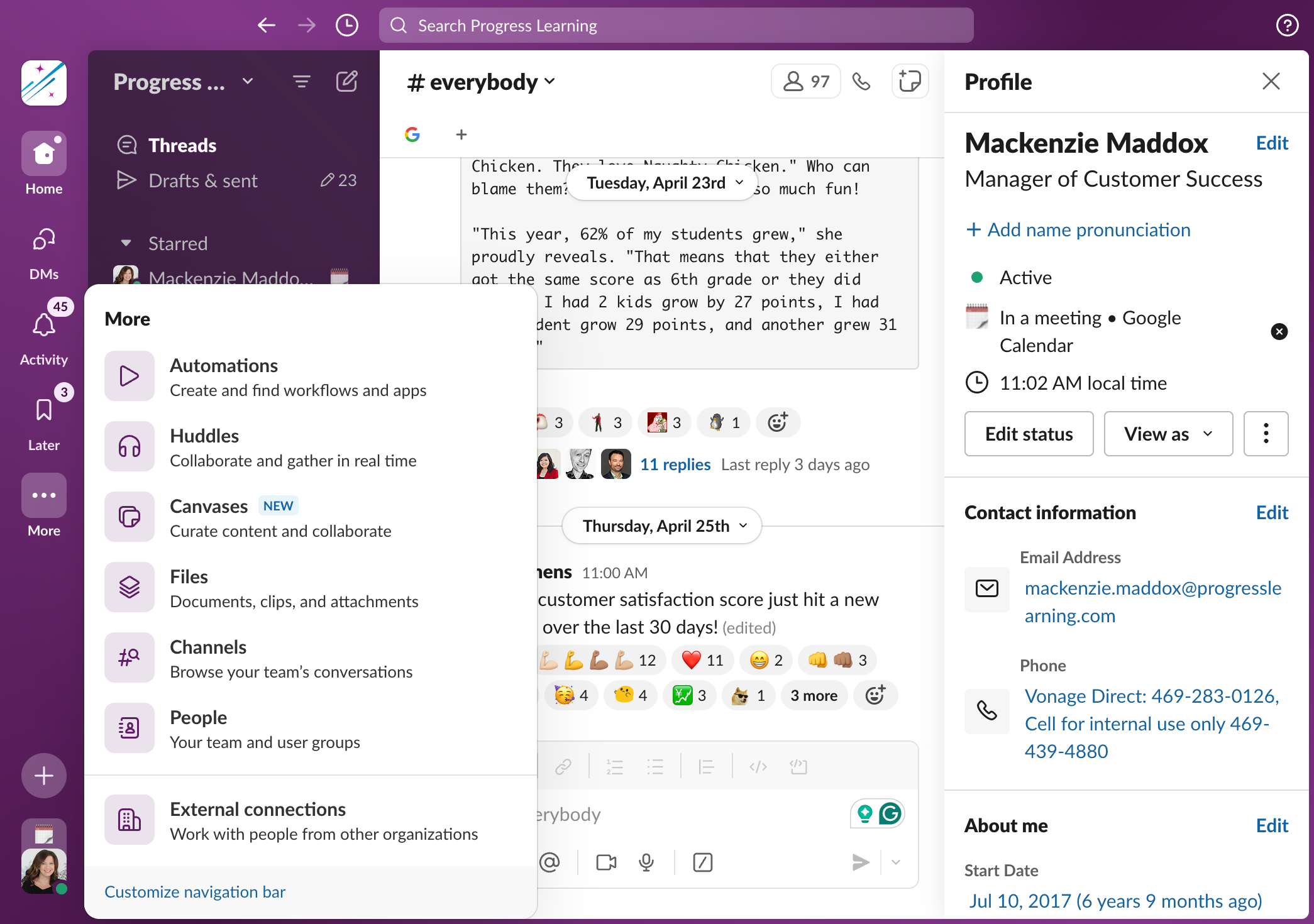
Task: Open the Later bookmark tab
Action: pyautogui.click(x=44, y=419)
